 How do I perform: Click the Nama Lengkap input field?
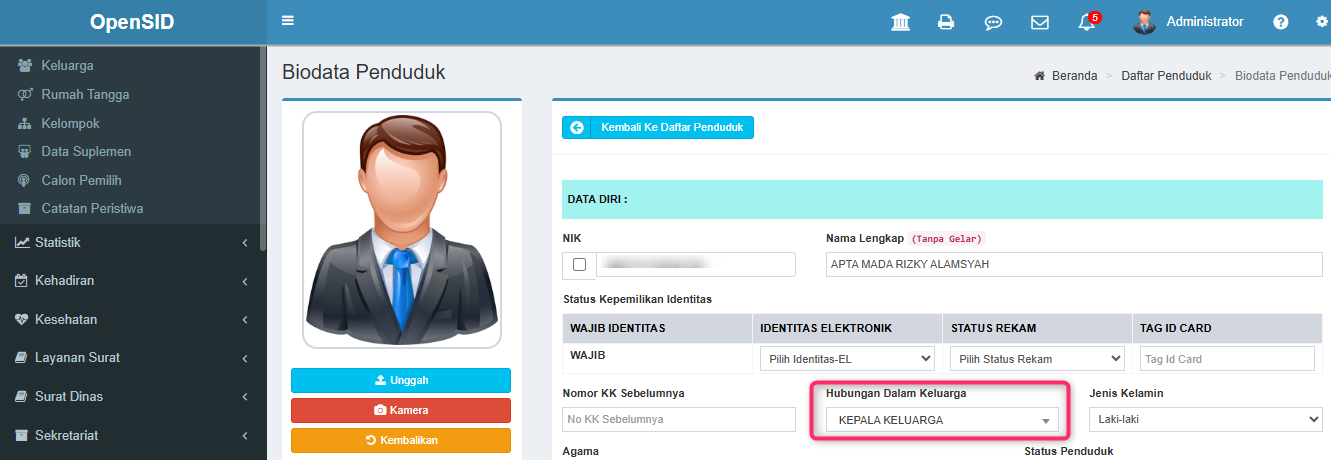[1073, 265]
